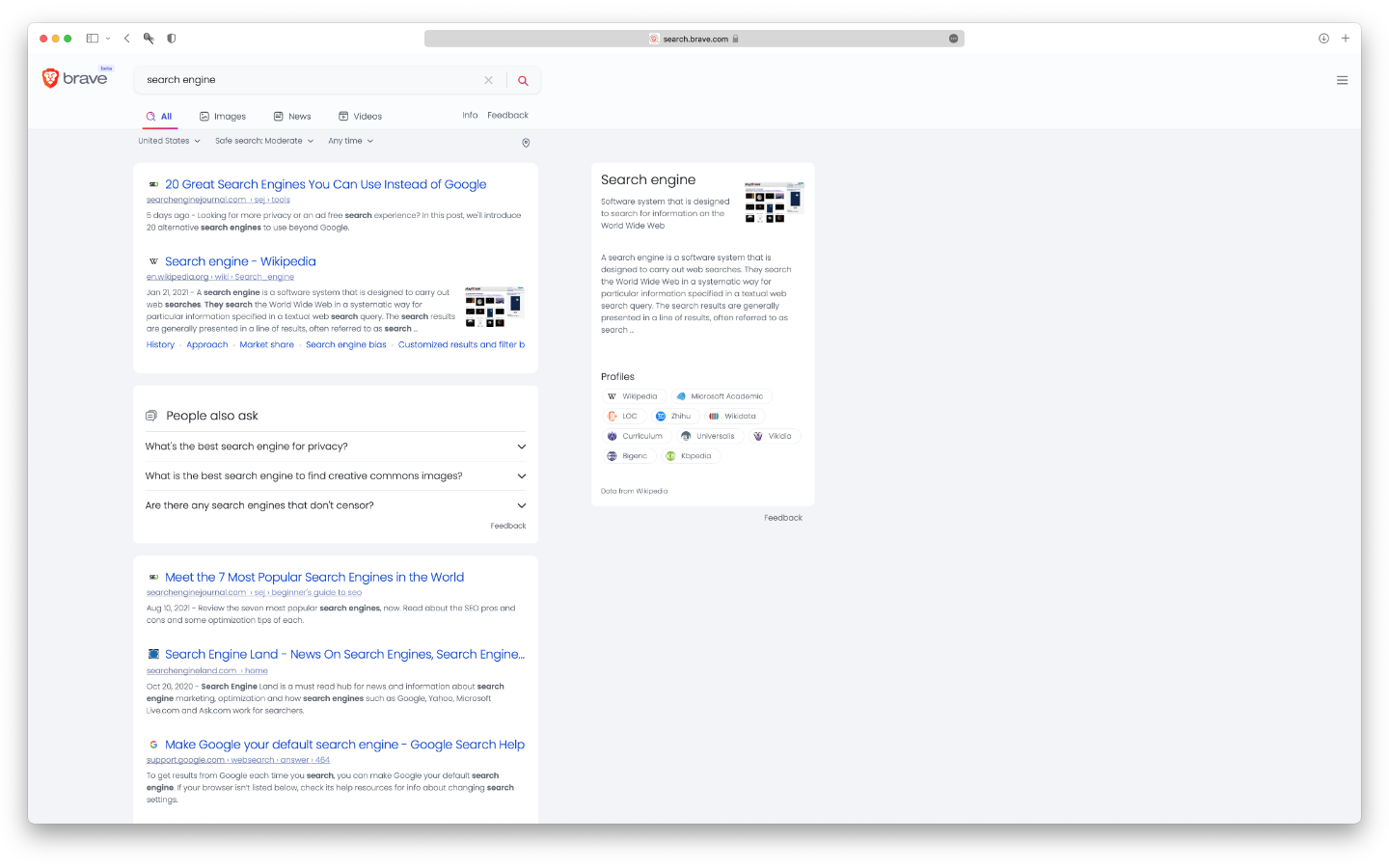Open the LOC profile chip
The height and width of the screenshot is (868, 1389).
coord(622,417)
